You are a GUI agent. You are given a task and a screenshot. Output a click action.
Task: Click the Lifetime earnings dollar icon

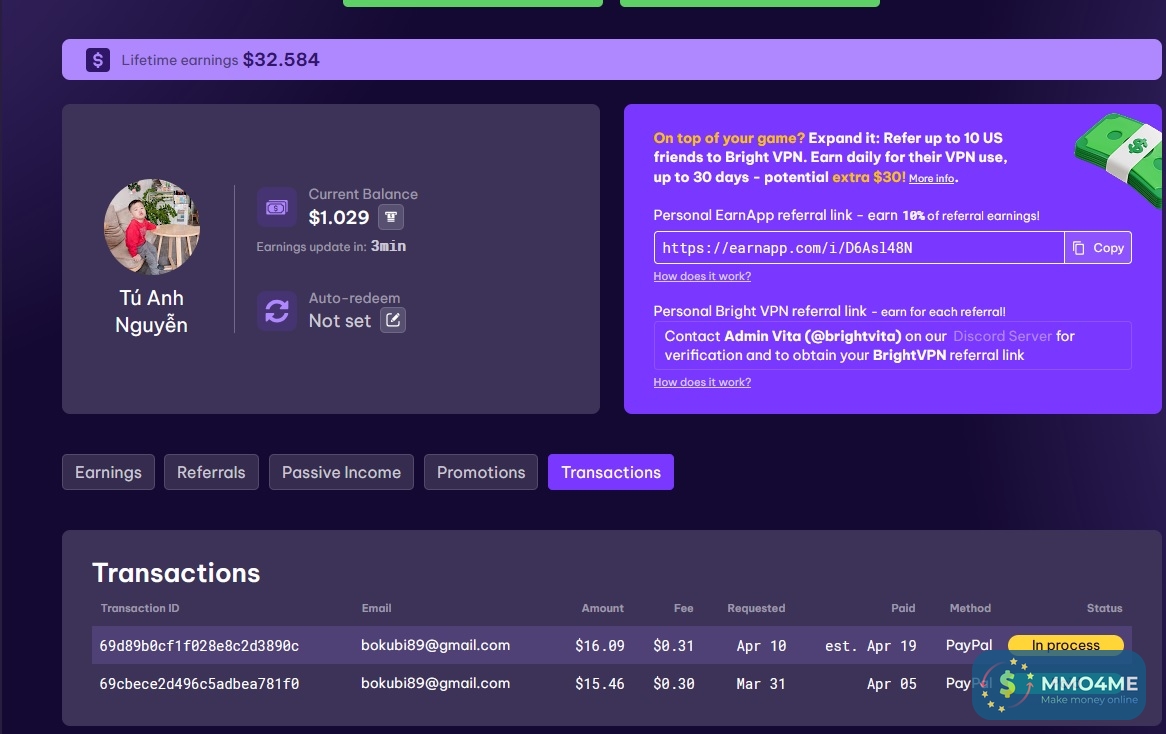point(97,59)
